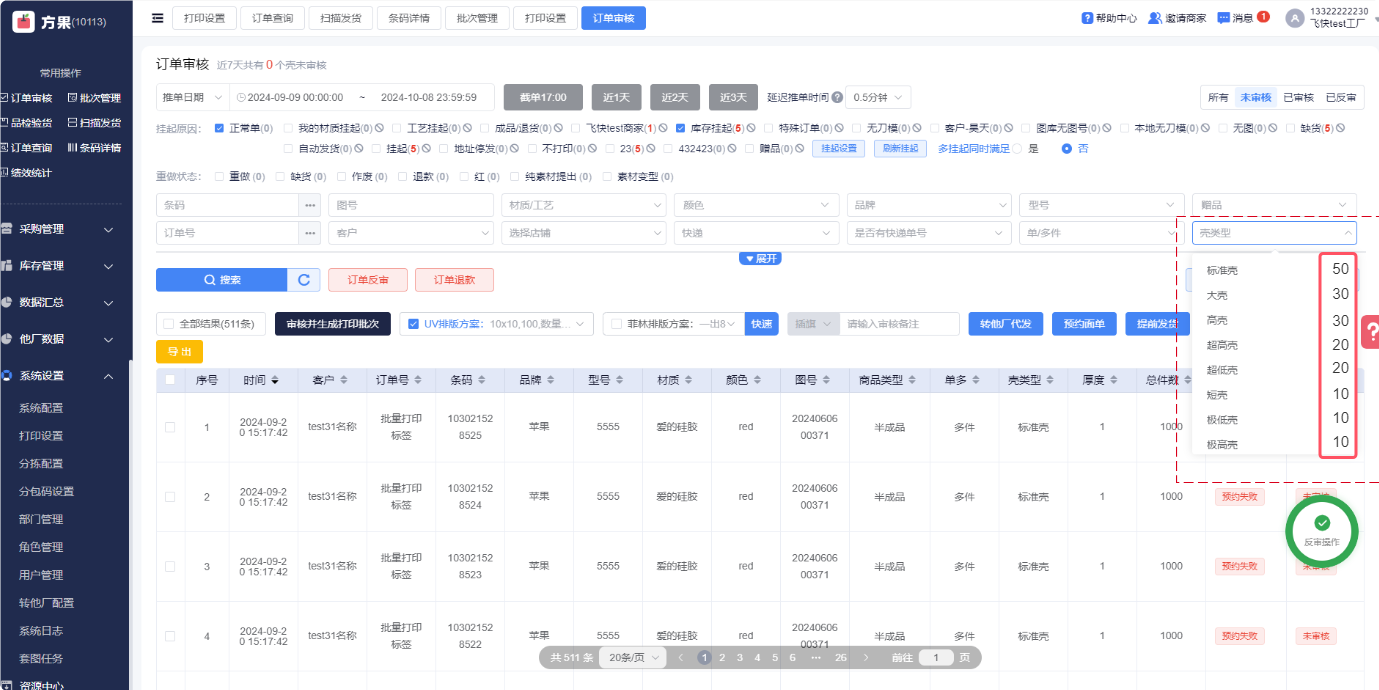Open the 0.5分钟 delay time dropdown
The image size is (1379, 690).
[877, 97]
